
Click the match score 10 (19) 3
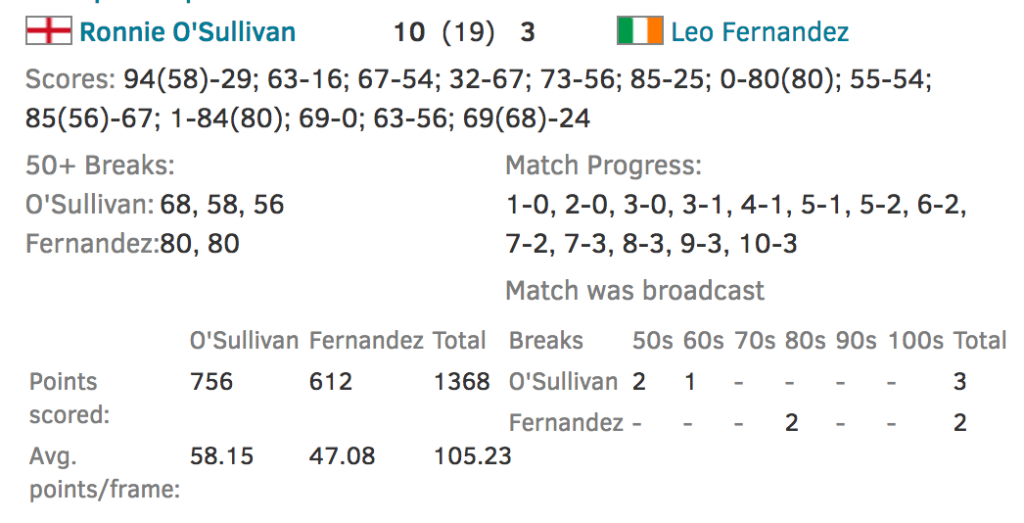pyautogui.click(x=464, y=32)
